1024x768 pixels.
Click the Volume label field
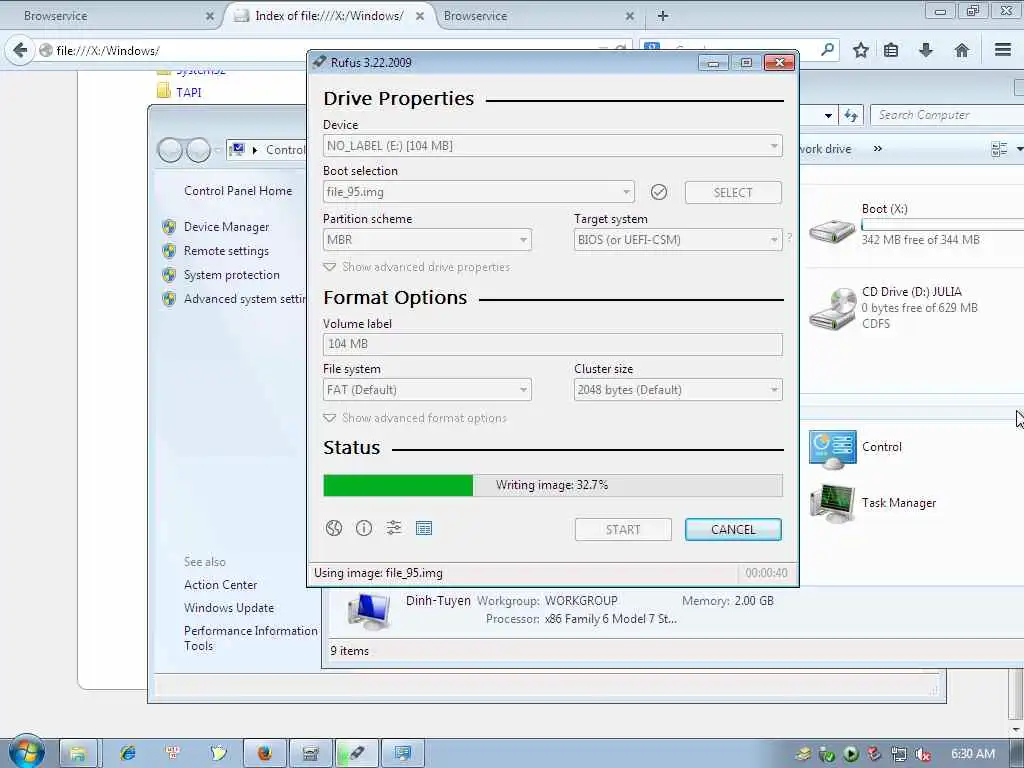[552, 344]
